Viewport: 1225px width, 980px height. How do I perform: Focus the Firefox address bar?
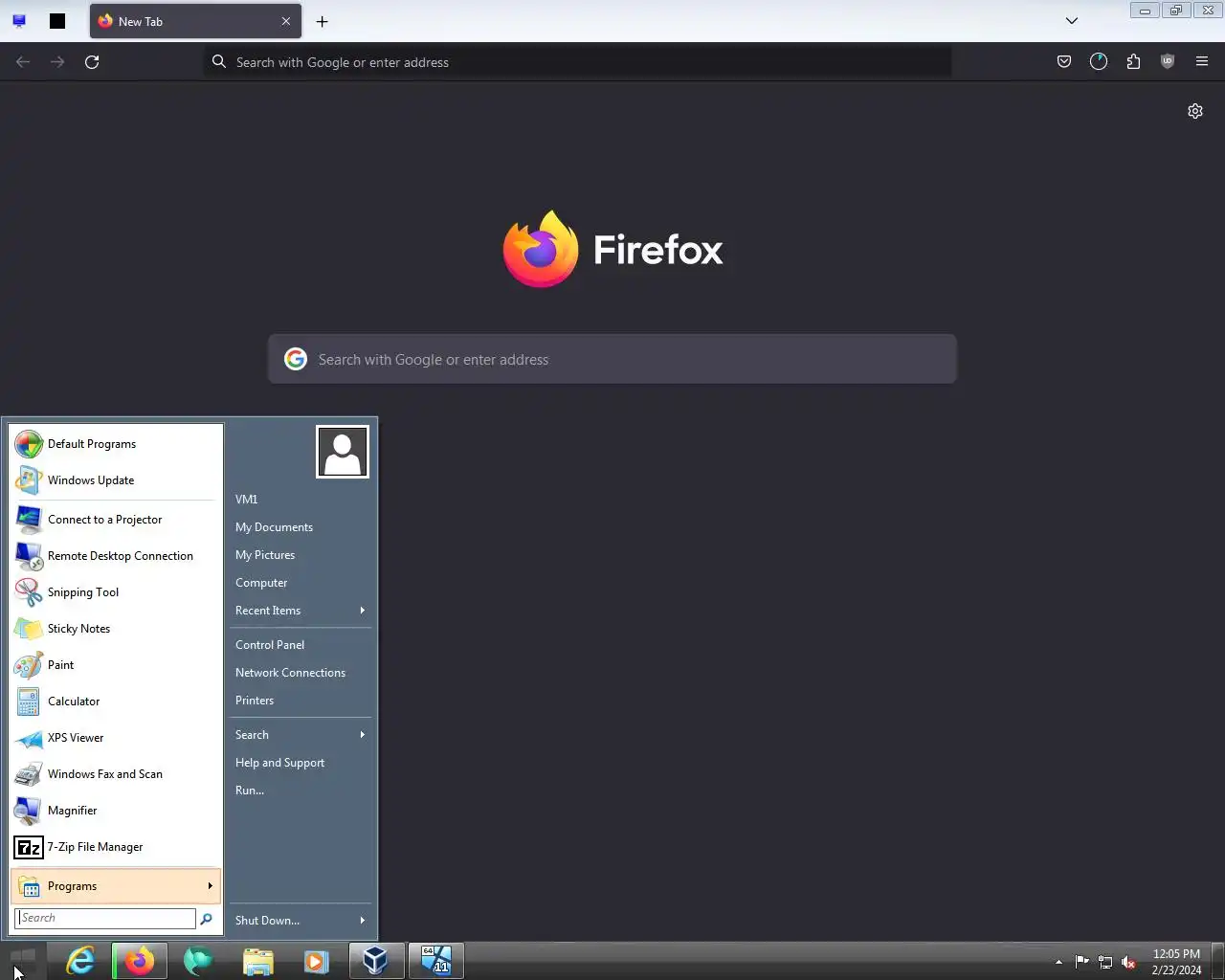click(x=577, y=62)
